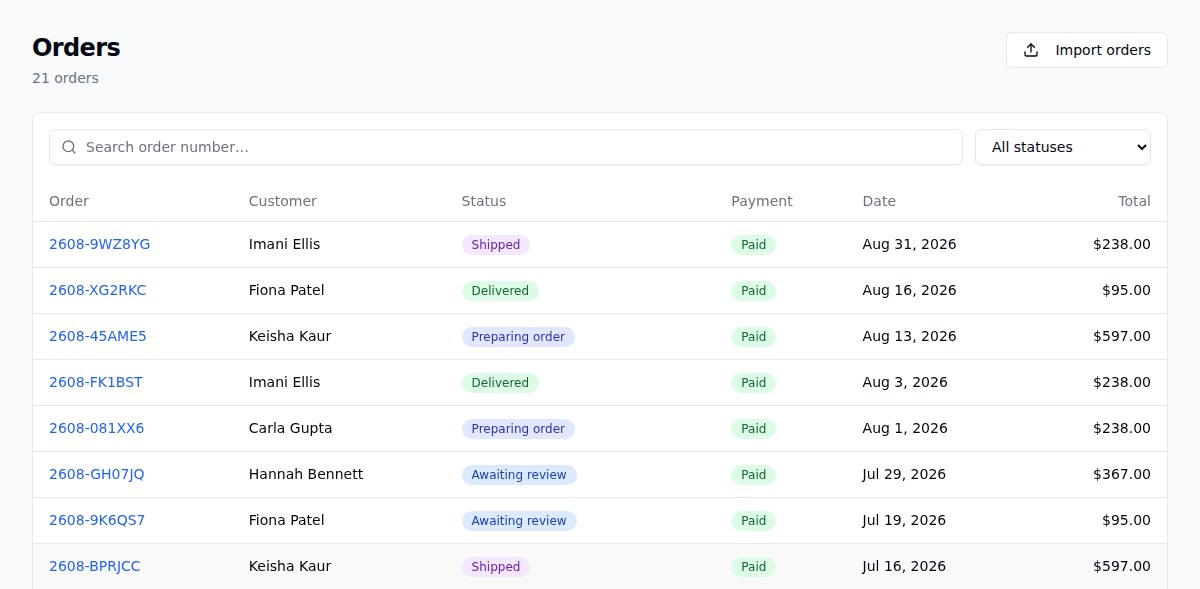
Task: Click the Payment column header
Action: tap(762, 201)
